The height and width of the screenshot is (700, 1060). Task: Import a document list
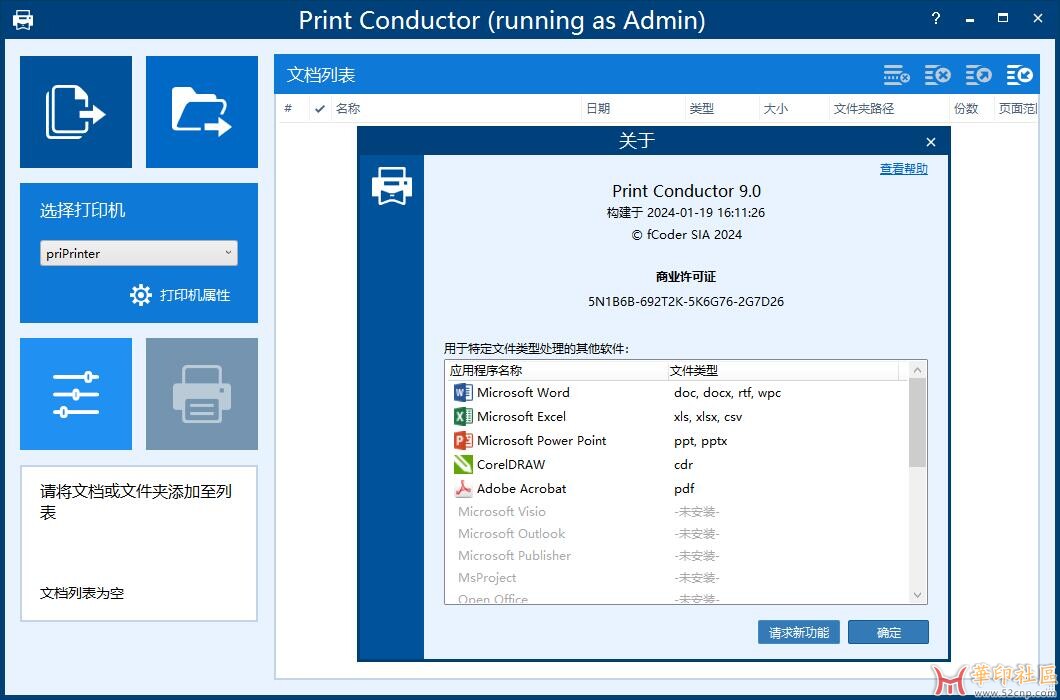click(1019, 75)
